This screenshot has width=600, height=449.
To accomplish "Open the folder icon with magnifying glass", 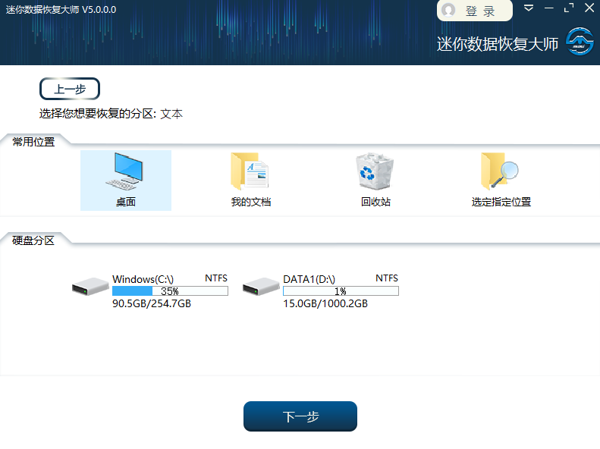I will pos(500,172).
